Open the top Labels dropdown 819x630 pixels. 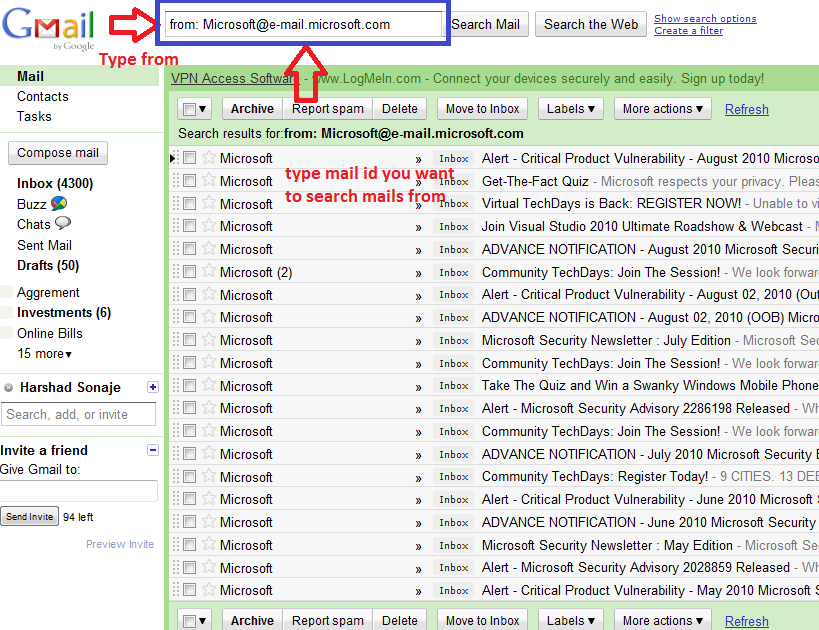tap(570, 109)
